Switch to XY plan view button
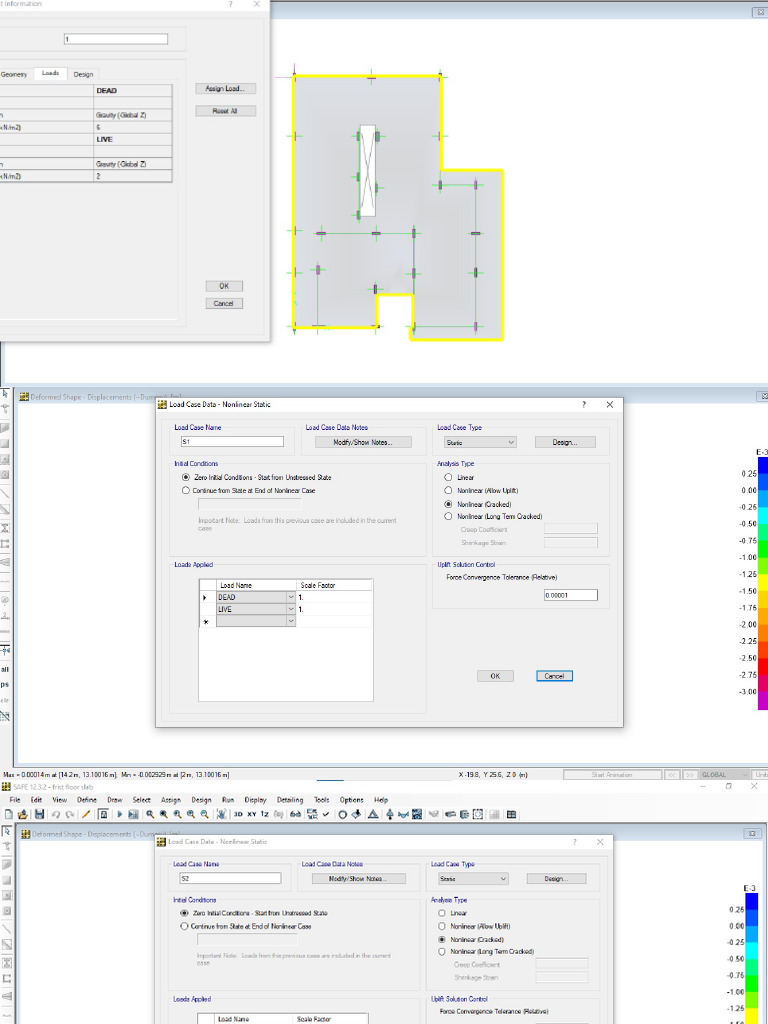Image resolution: width=768 pixels, height=1024 pixels. (x=252, y=815)
